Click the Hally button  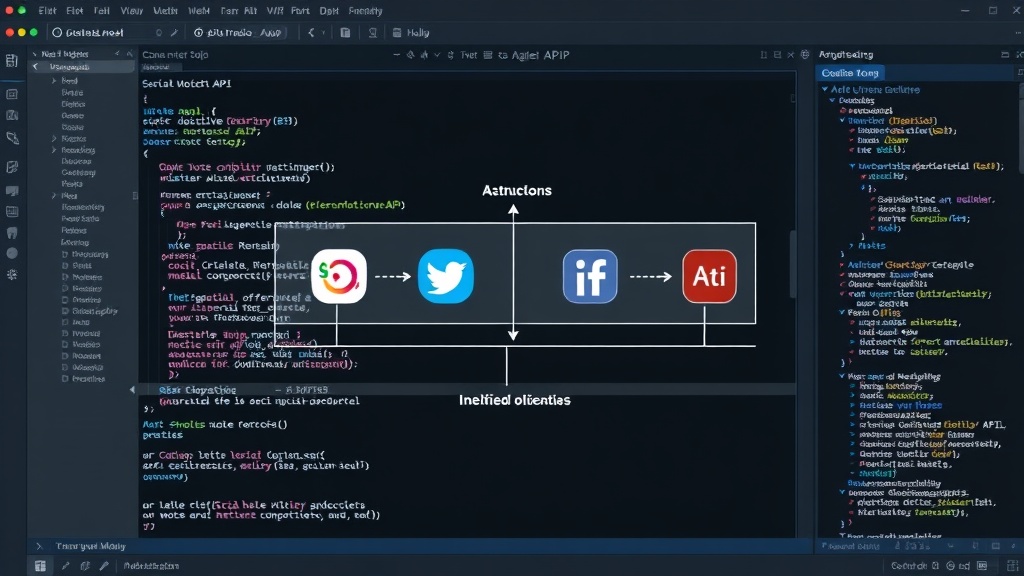point(418,33)
